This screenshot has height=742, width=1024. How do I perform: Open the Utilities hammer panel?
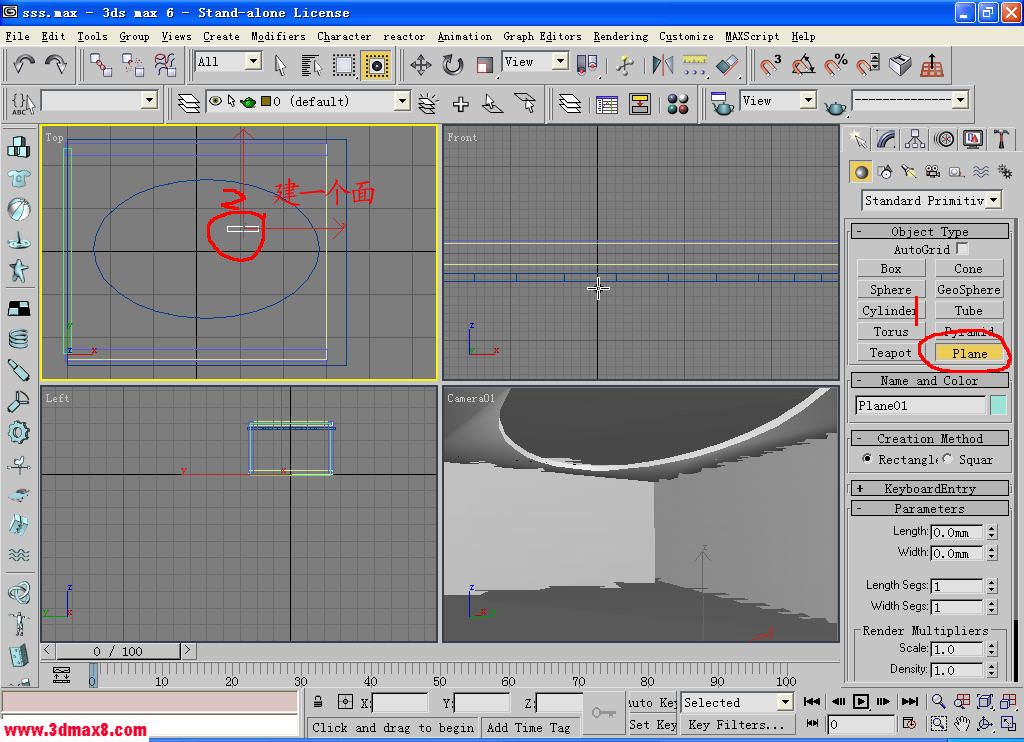1001,139
